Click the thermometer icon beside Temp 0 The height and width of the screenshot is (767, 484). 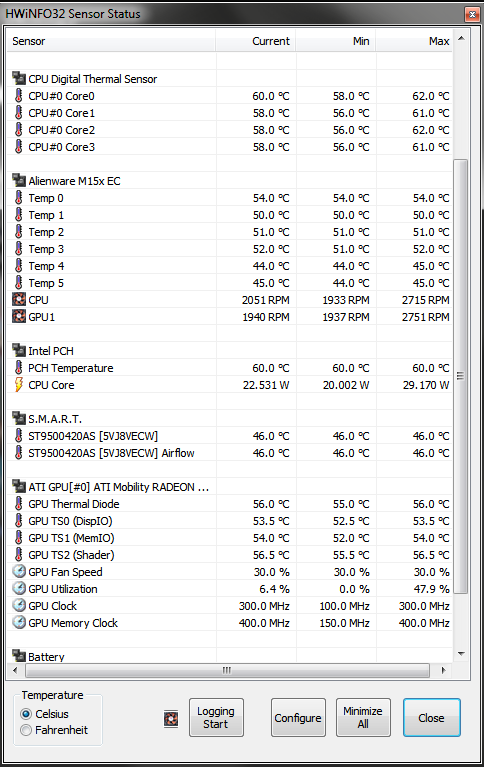[19, 198]
